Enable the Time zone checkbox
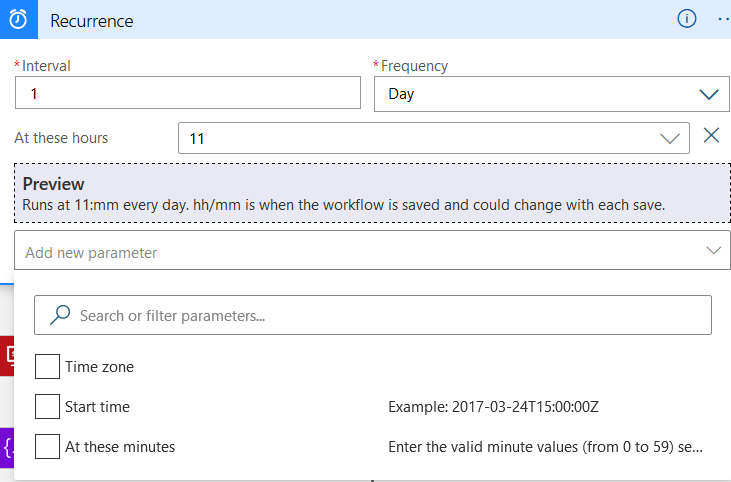This screenshot has width=731, height=482. 47,367
